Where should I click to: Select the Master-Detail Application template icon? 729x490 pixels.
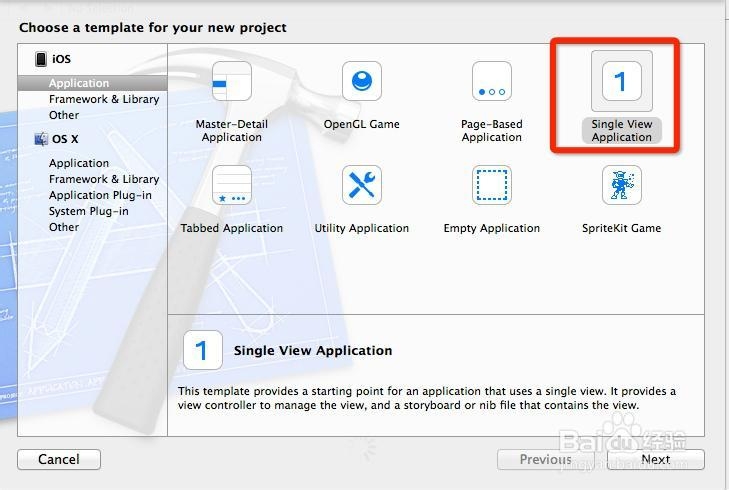coord(232,81)
